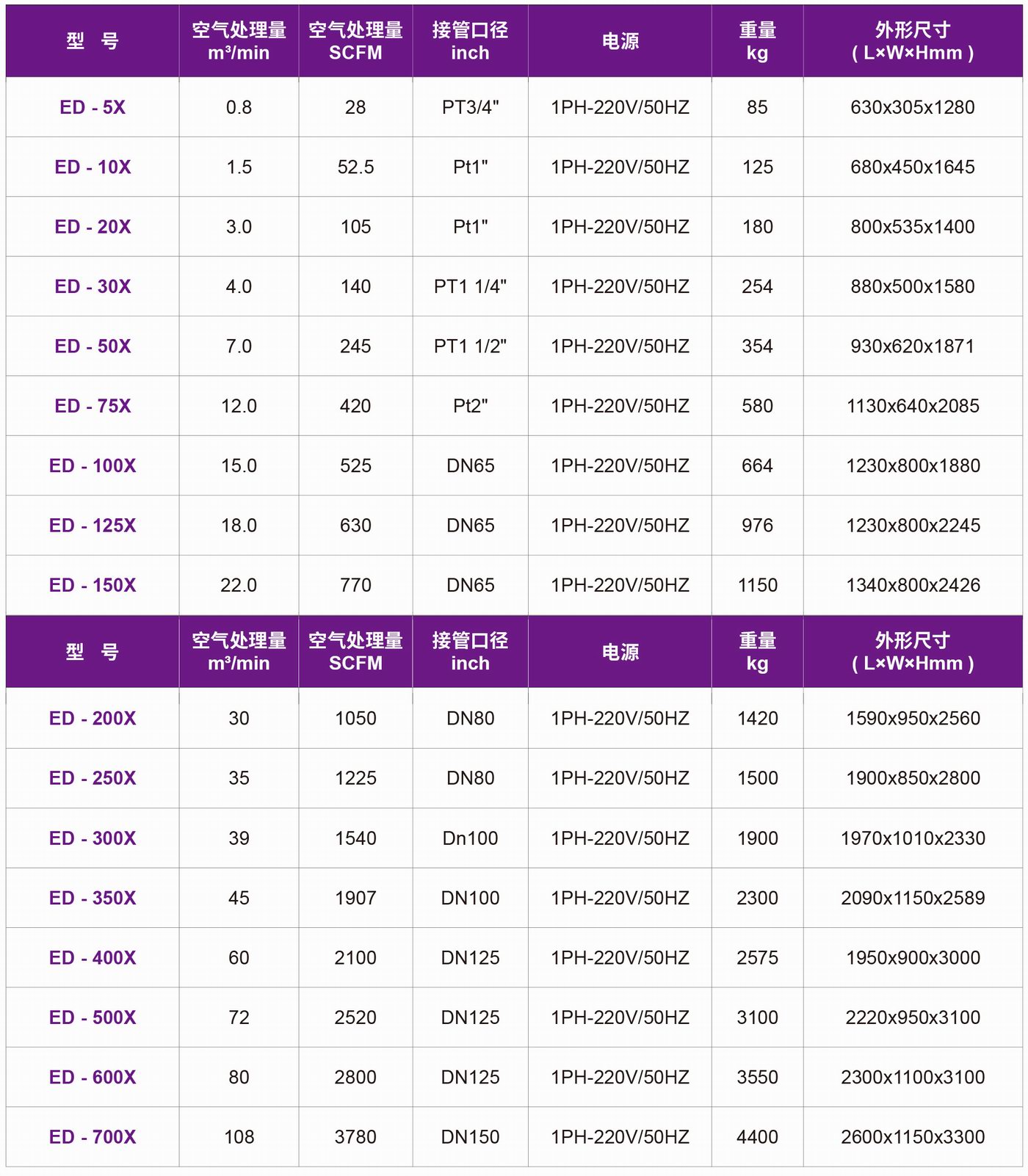Viewport: 1028px width, 1176px height.
Task: Select the Dn100 pipe size cell
Action: [x=470, y=838]
